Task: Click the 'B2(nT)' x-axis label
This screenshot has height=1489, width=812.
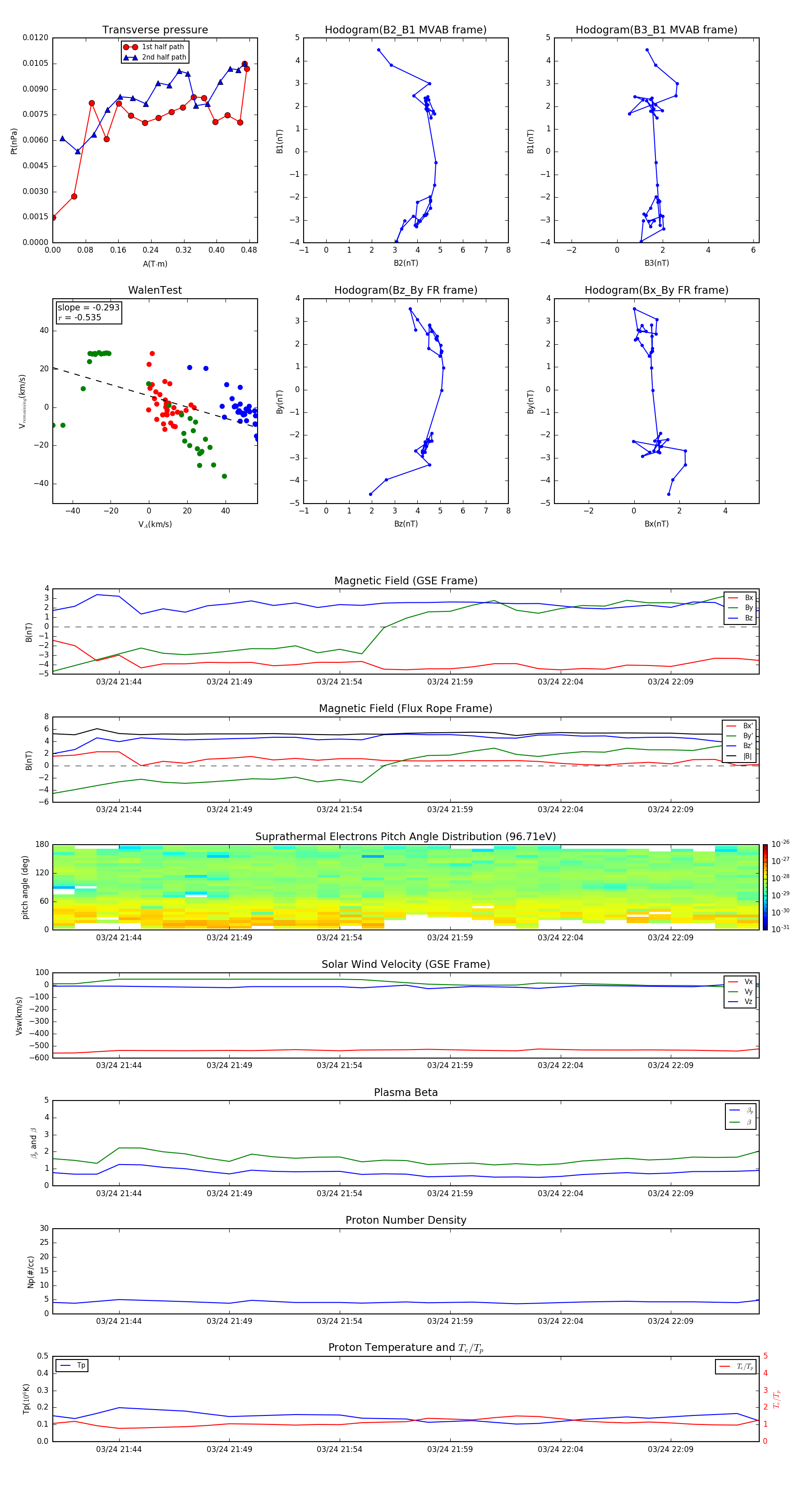Action: (x=406, y=263)
